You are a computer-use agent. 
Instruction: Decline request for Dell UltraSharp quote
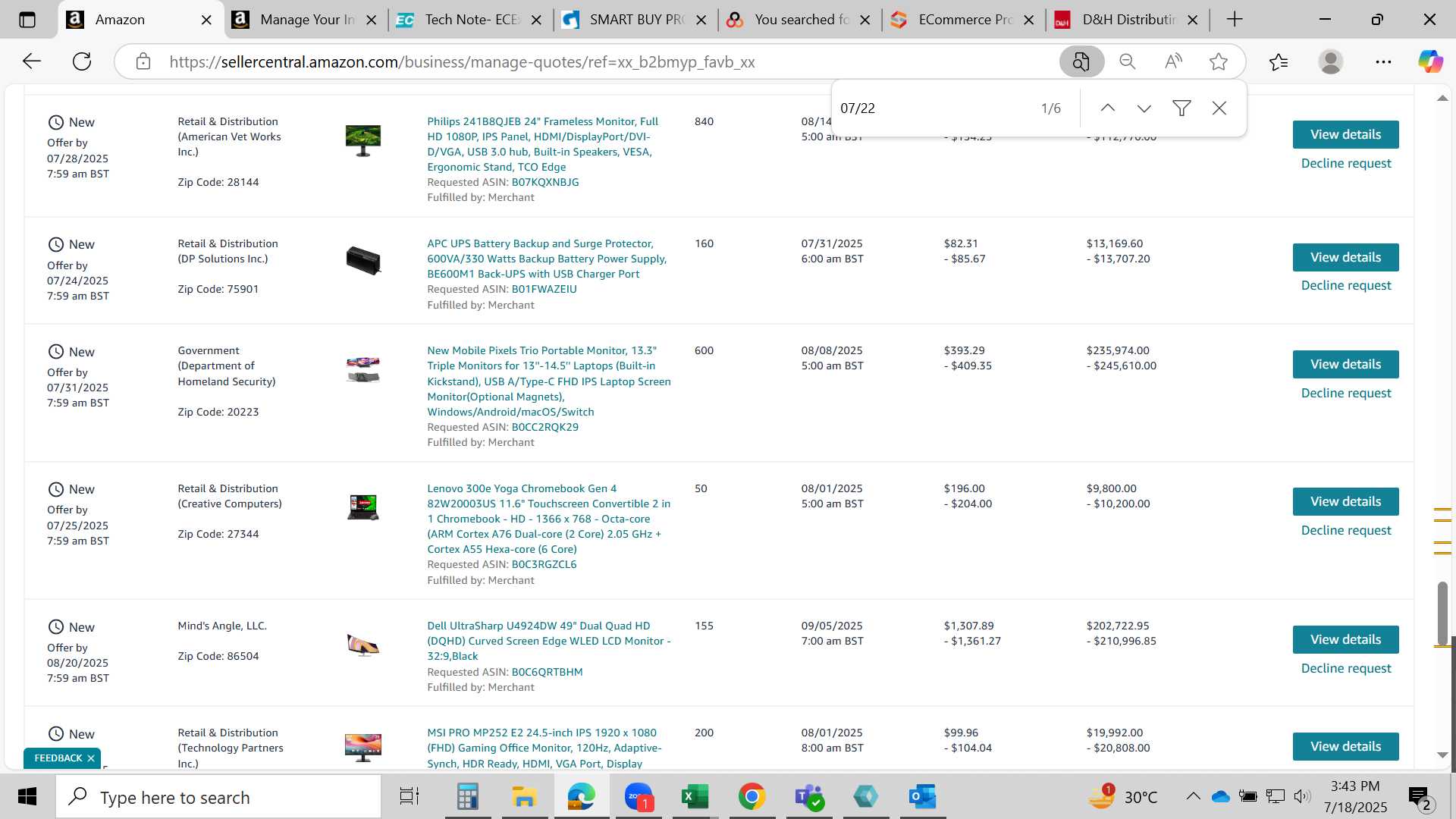[x=1345, y=668]
